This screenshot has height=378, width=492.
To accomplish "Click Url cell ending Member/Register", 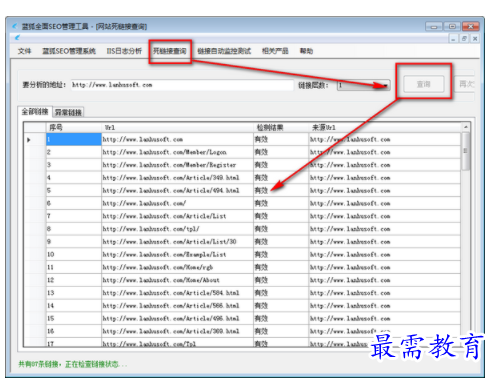I will [x=177, y=165].
